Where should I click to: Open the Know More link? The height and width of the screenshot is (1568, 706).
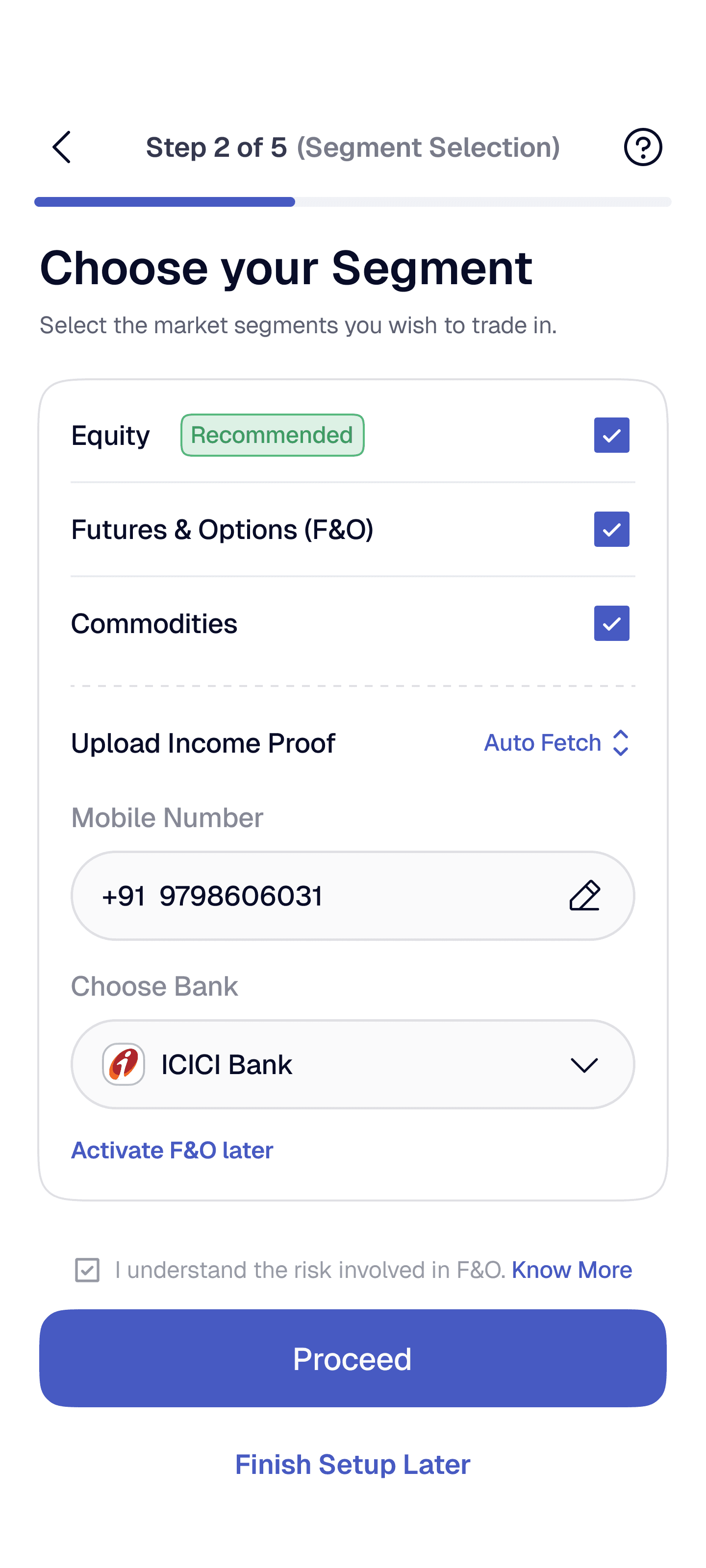click(572, 1270)
